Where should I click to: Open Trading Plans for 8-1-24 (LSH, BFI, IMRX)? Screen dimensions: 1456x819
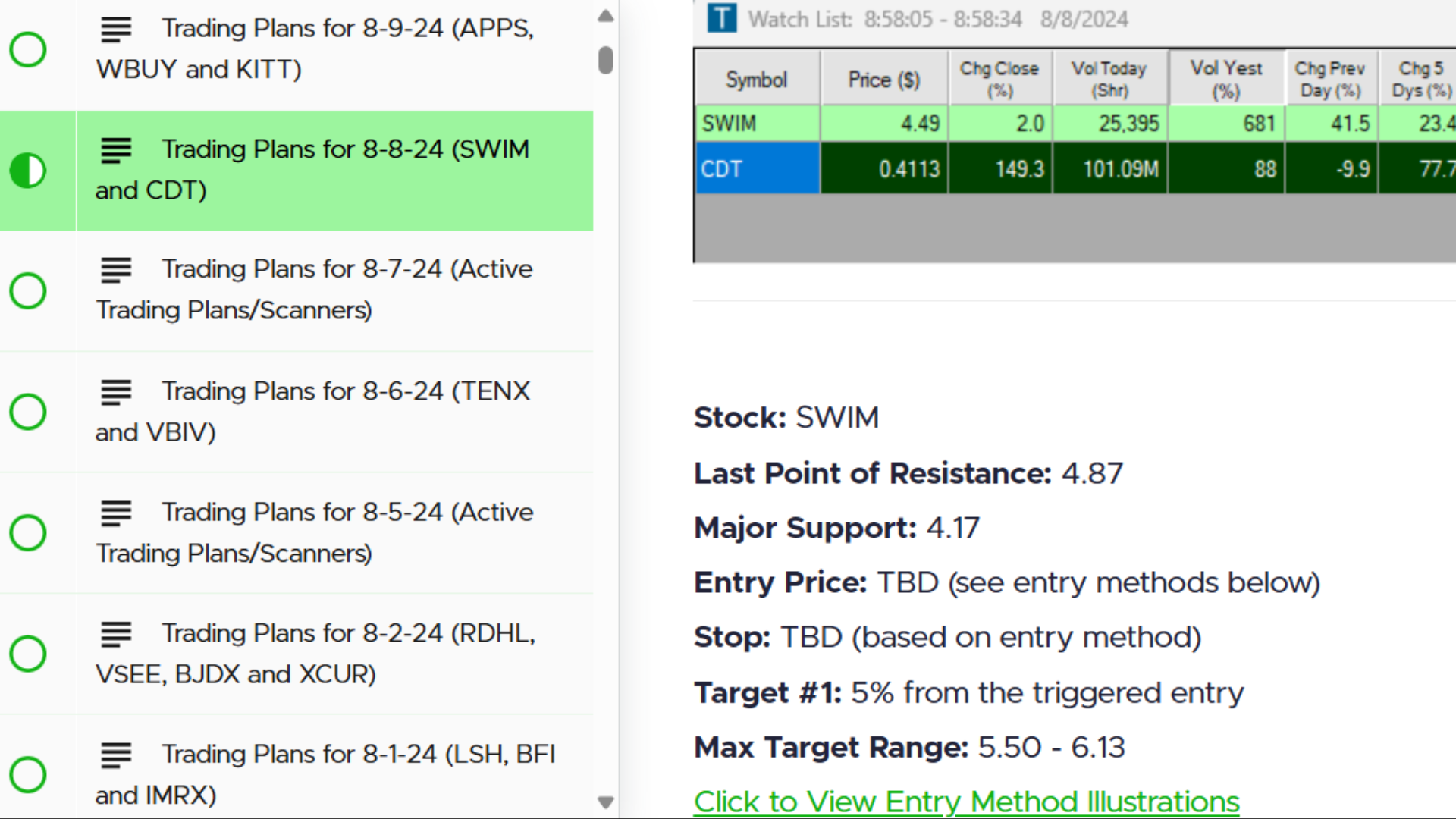point(325,775)
